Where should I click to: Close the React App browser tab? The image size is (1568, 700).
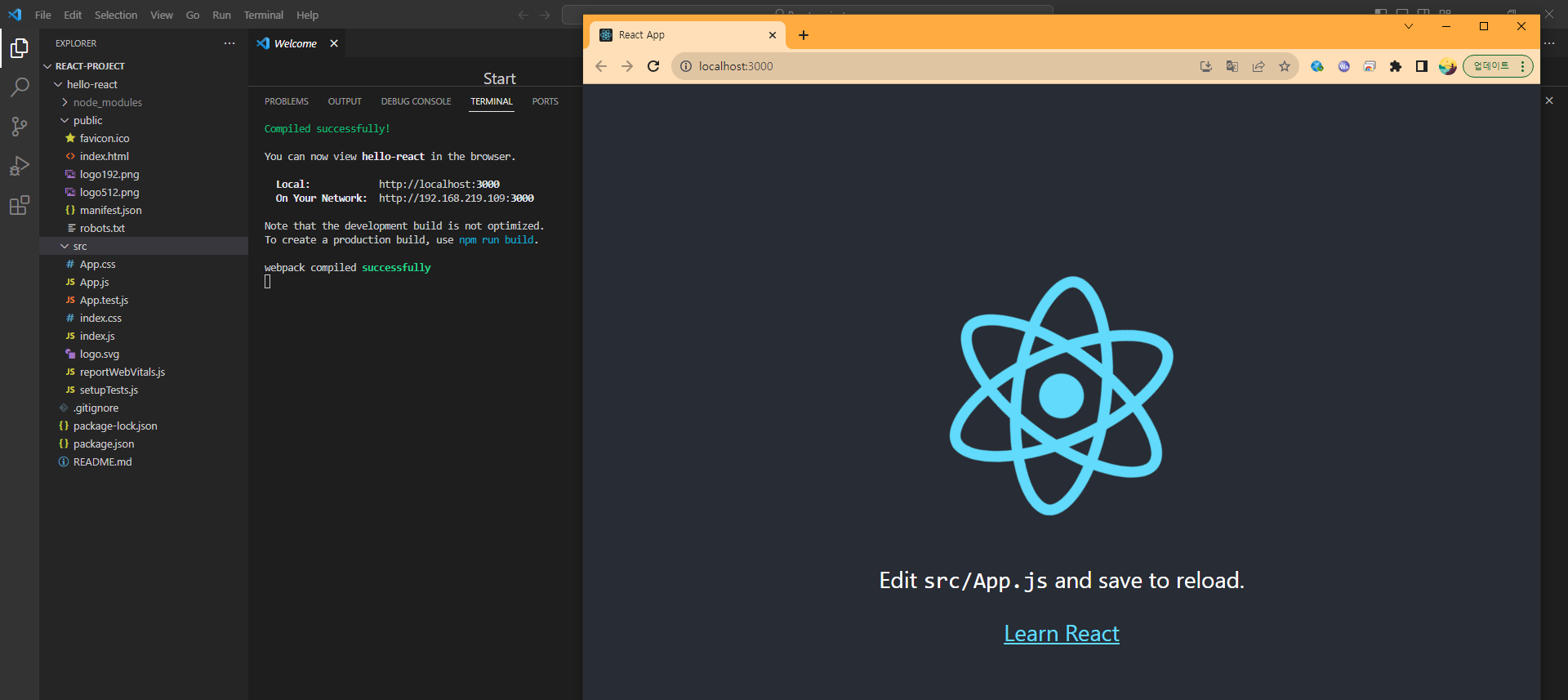[773, 35]
